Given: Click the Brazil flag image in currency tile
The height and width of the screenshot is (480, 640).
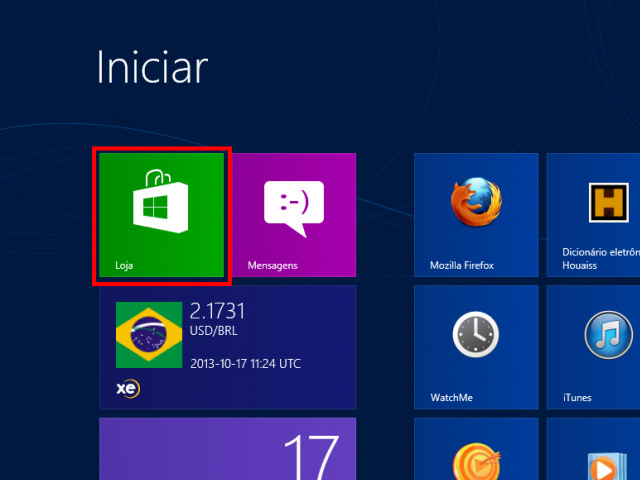Looking at the screenshot, I should click(149, 335).
